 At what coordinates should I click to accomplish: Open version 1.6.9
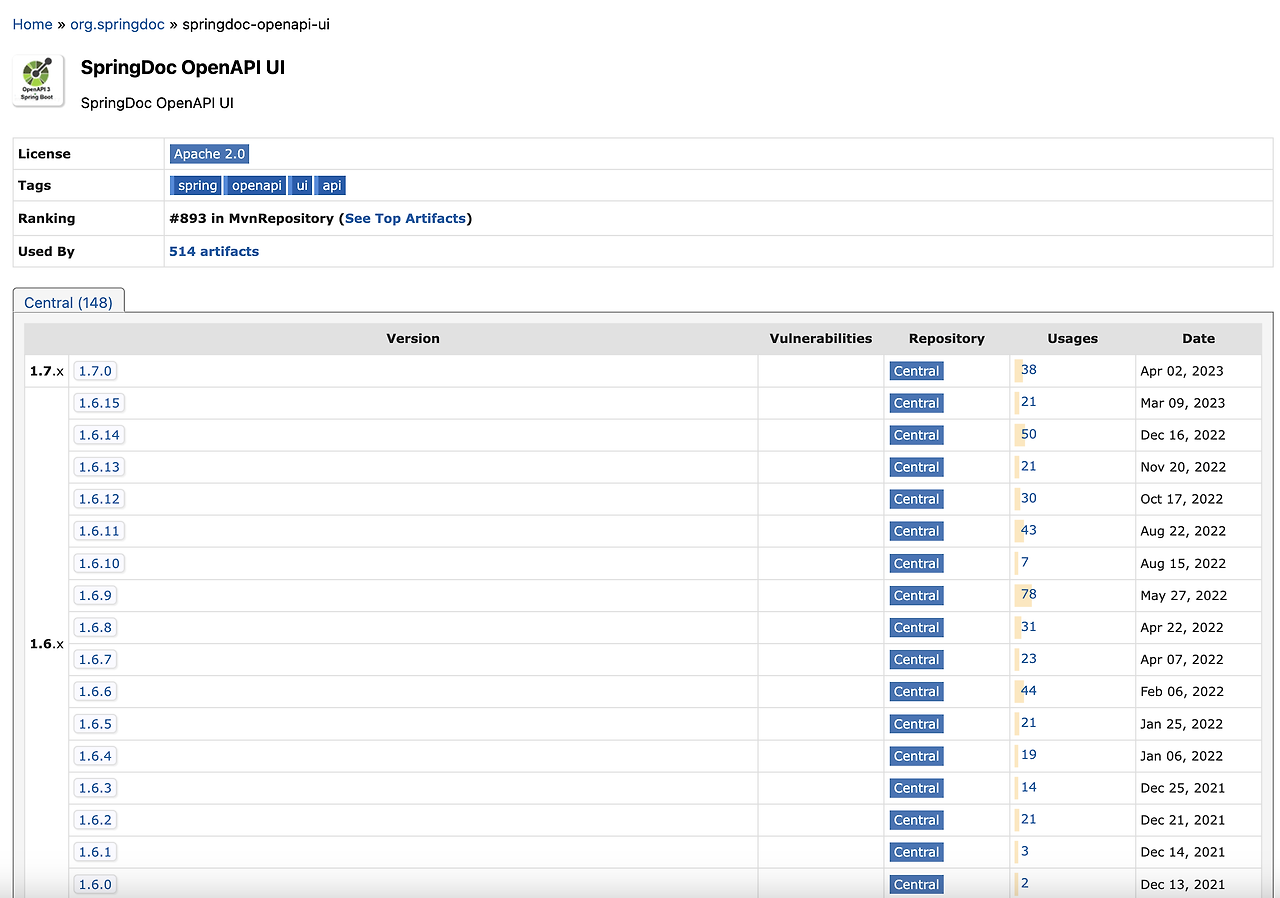coord(96,595)
